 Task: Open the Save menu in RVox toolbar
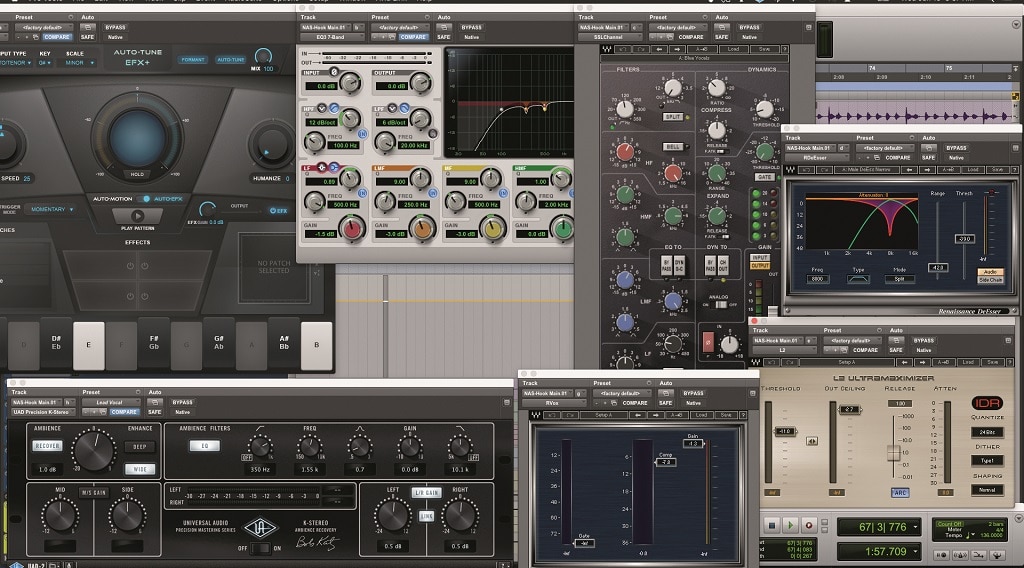(x=726, y=415)
